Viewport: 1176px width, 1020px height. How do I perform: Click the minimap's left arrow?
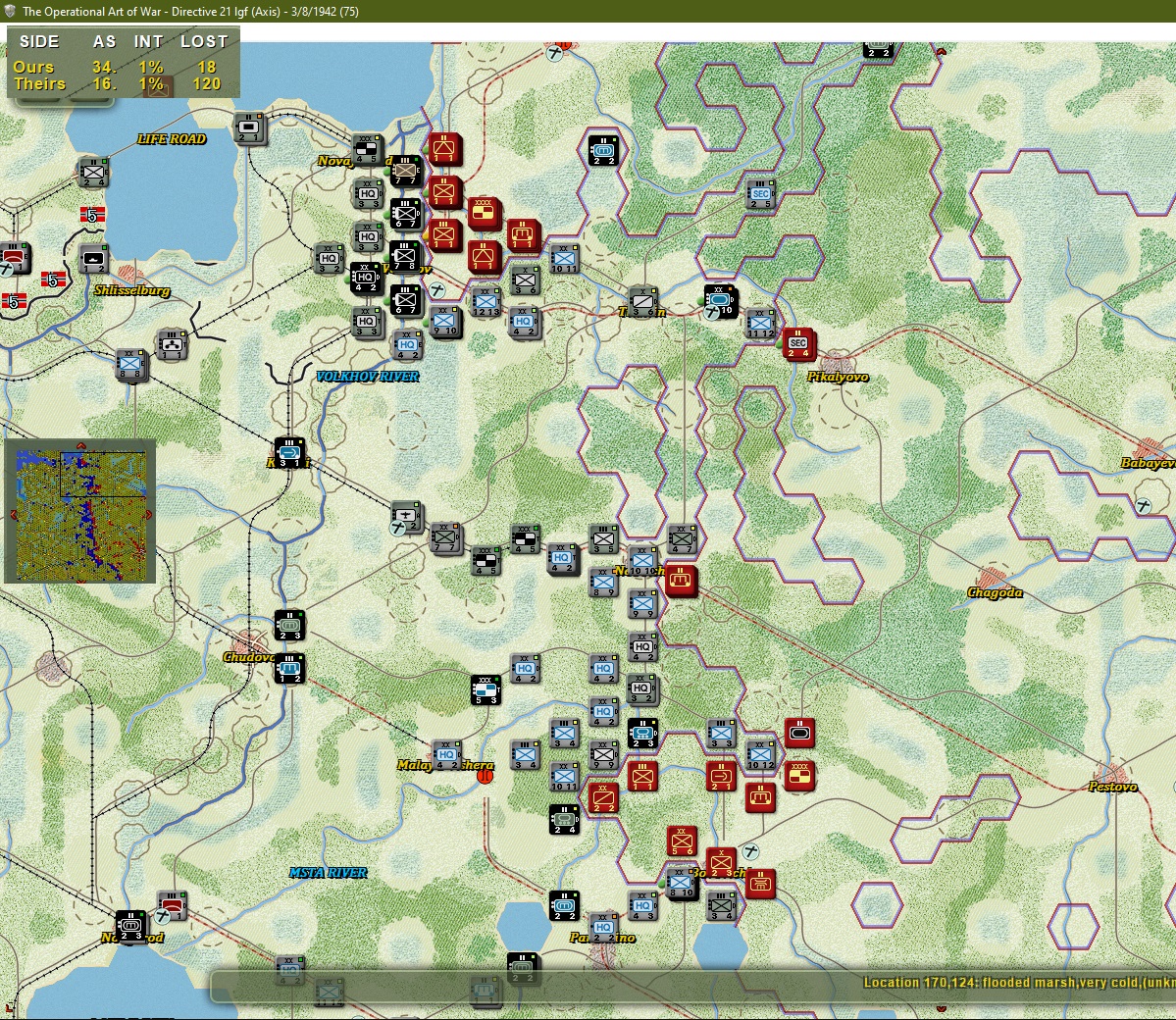click(11, 515)
